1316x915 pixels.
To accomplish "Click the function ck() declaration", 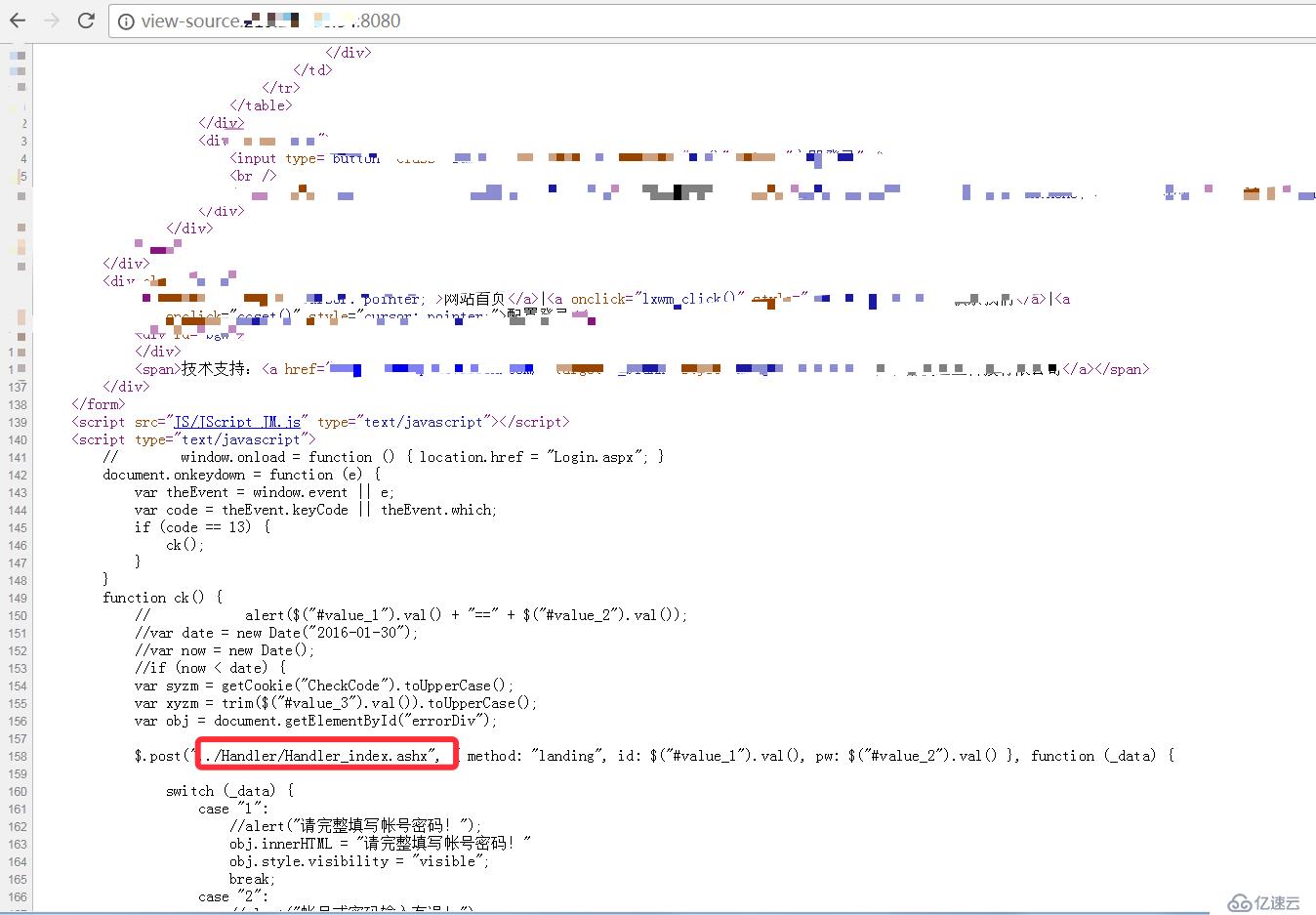I will (x=163, y=598).
